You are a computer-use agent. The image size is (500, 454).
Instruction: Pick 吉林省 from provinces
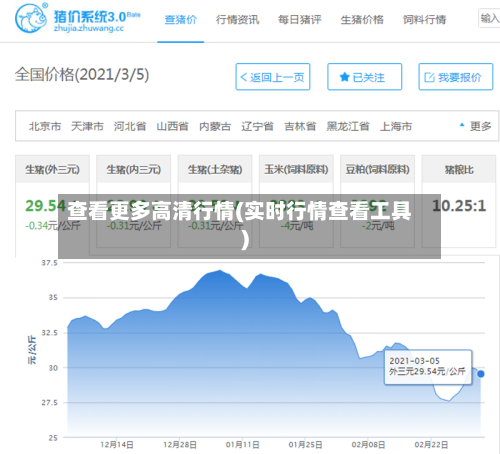click(x=300, y=126)
